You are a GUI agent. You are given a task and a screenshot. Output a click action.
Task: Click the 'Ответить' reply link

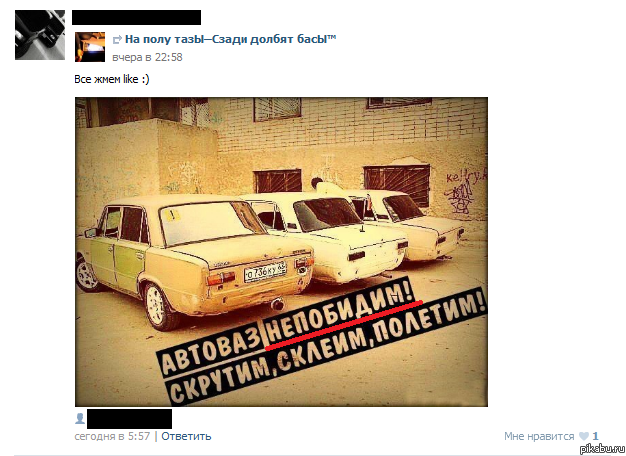(x=186, y=436)
